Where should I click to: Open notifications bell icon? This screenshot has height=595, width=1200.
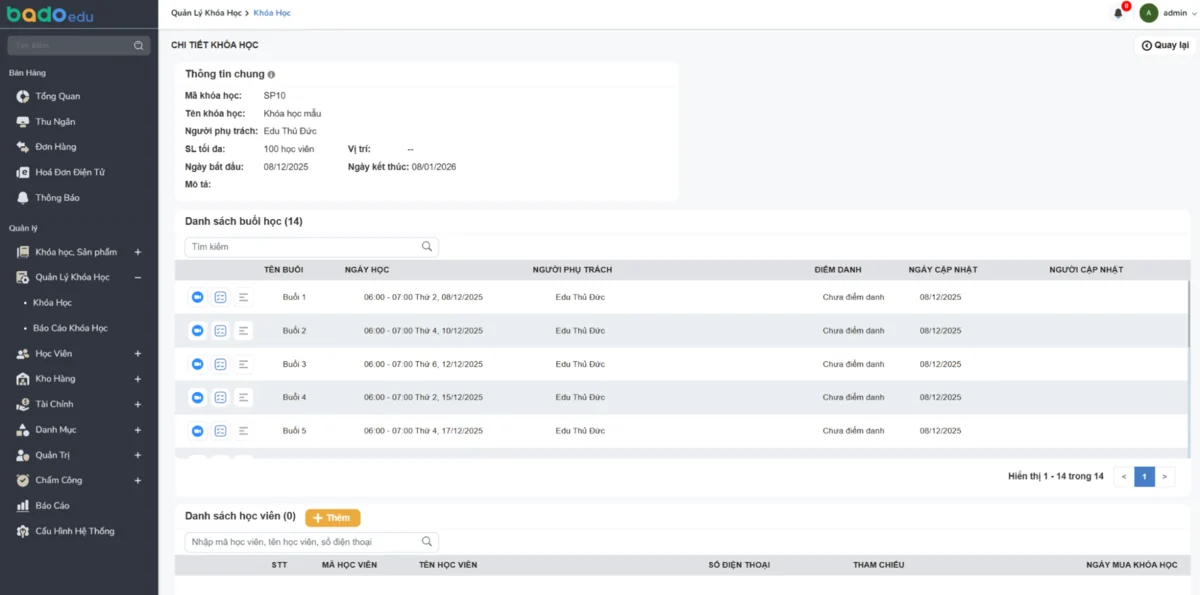[x=1118, y=13]
